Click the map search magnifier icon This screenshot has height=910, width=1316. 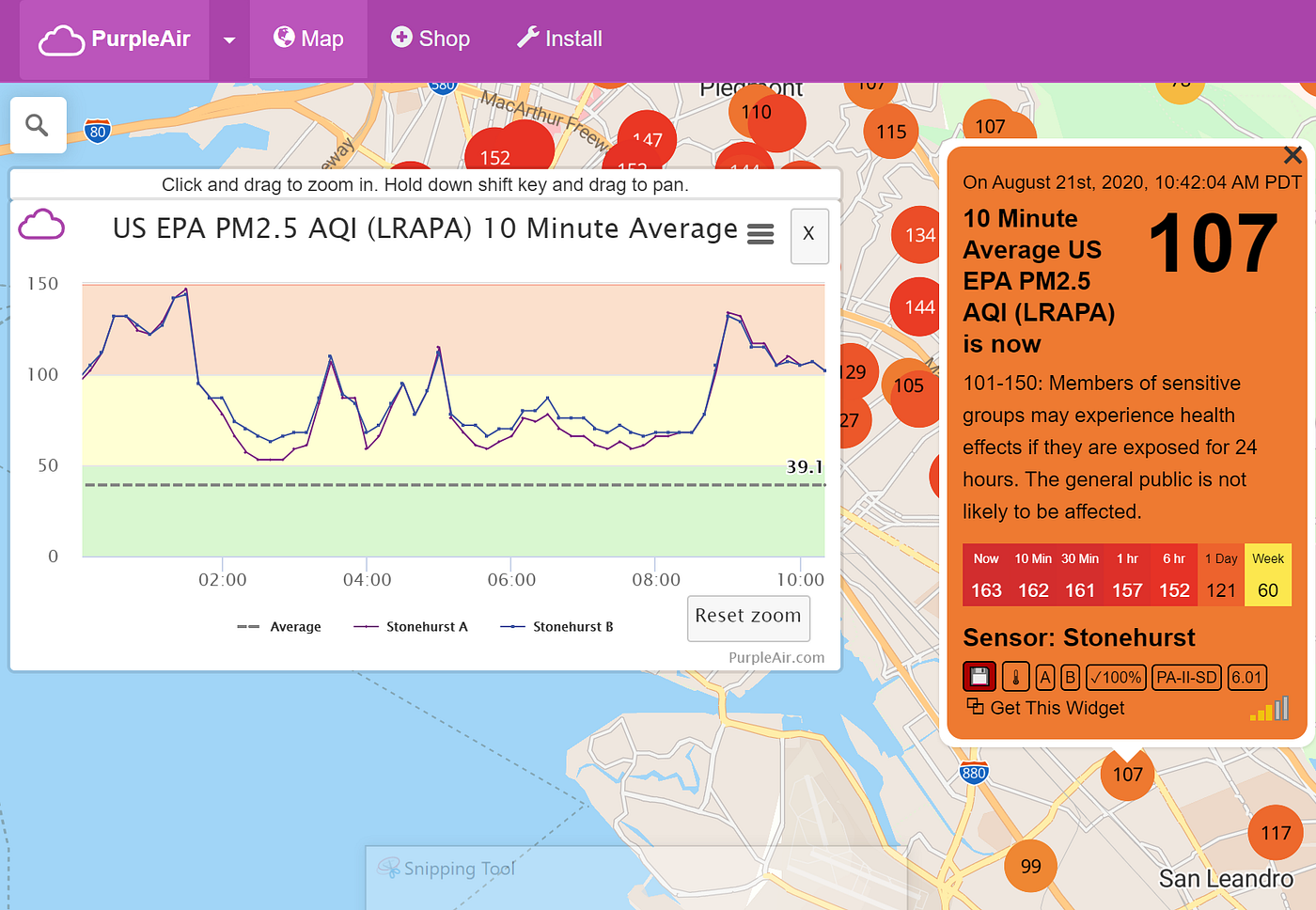point(38,125)
